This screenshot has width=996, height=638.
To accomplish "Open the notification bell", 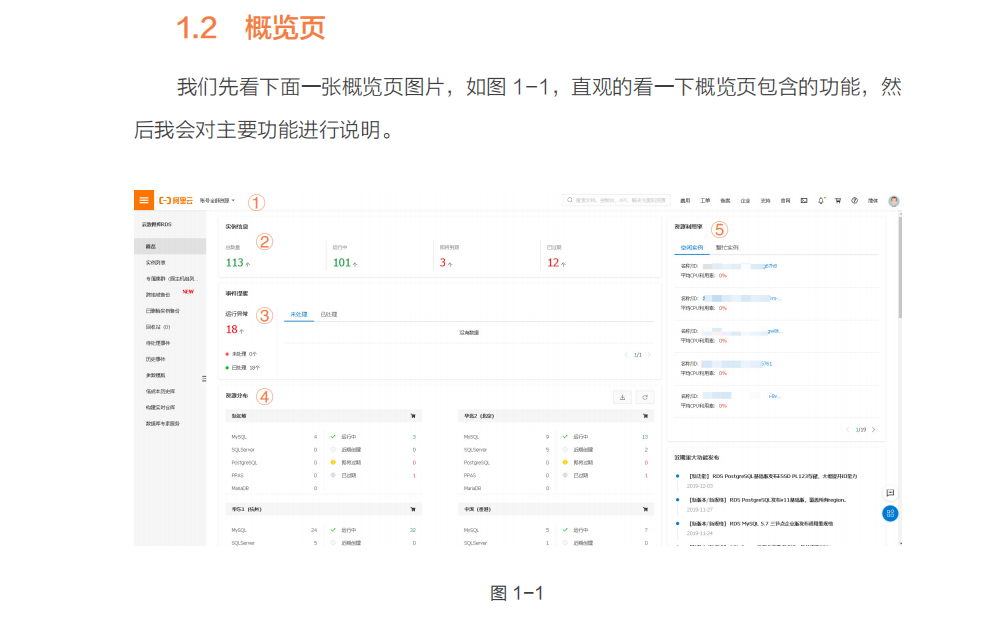I will click(x=821, y=201).
